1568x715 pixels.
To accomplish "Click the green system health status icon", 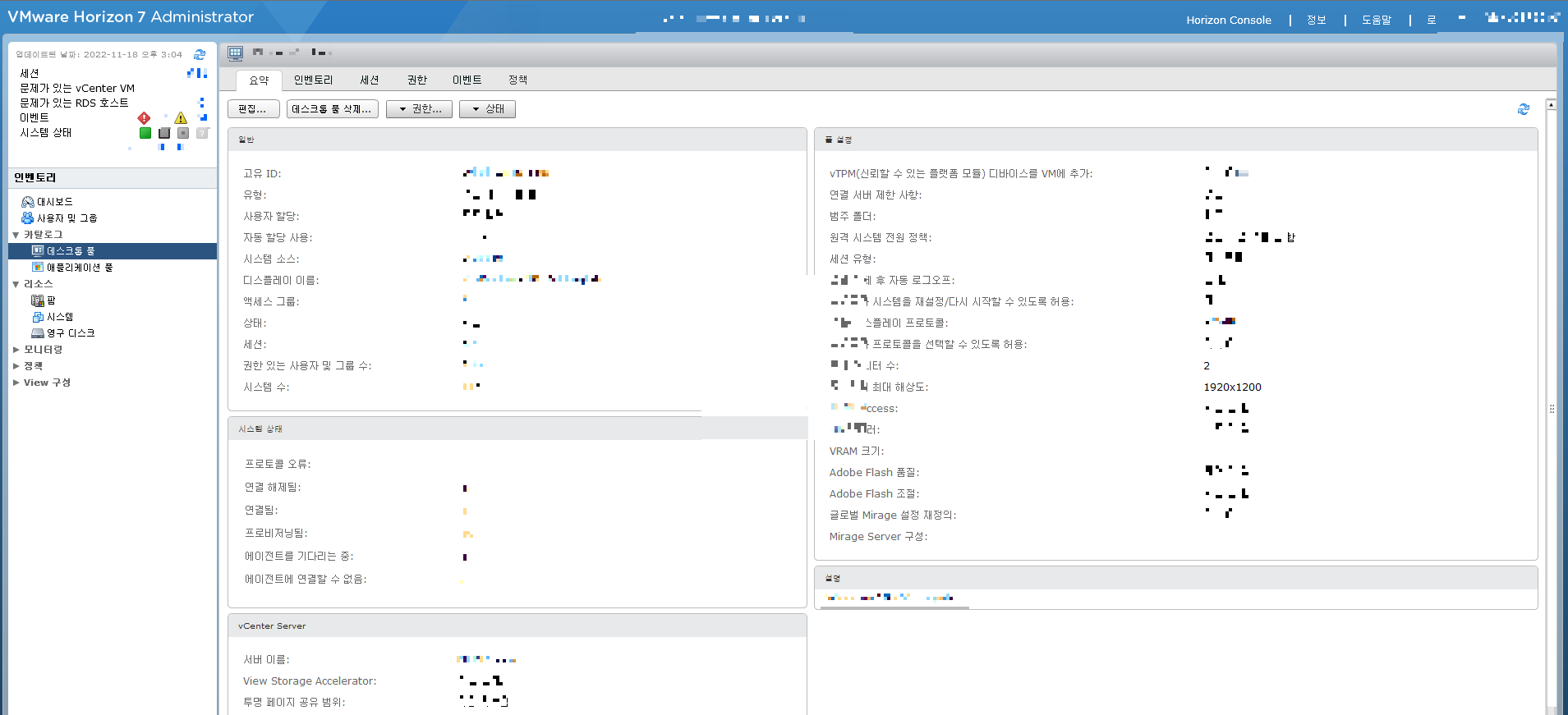I will pos(145,133).
